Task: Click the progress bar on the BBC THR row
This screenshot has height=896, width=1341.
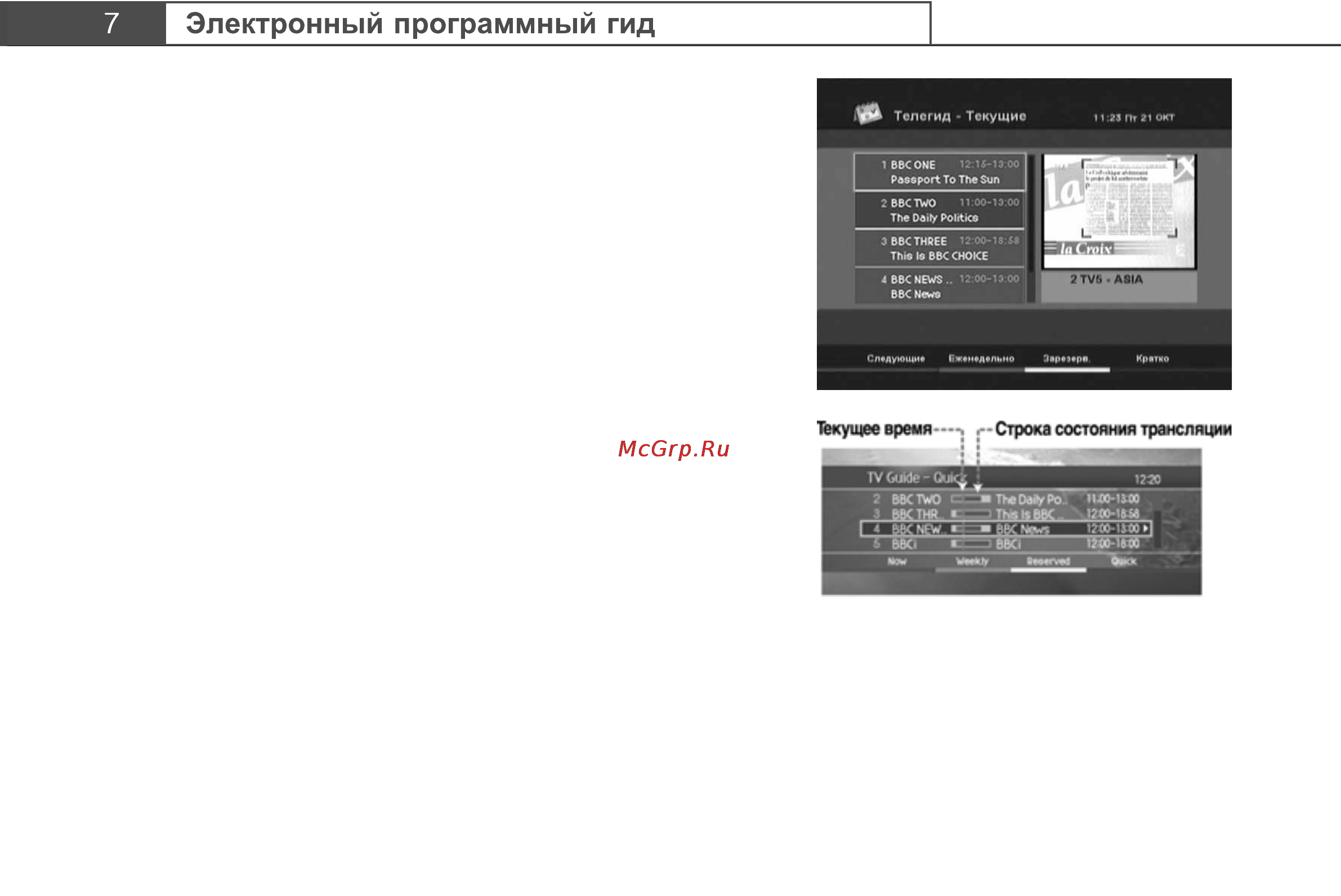Action: tap(971, 514)
